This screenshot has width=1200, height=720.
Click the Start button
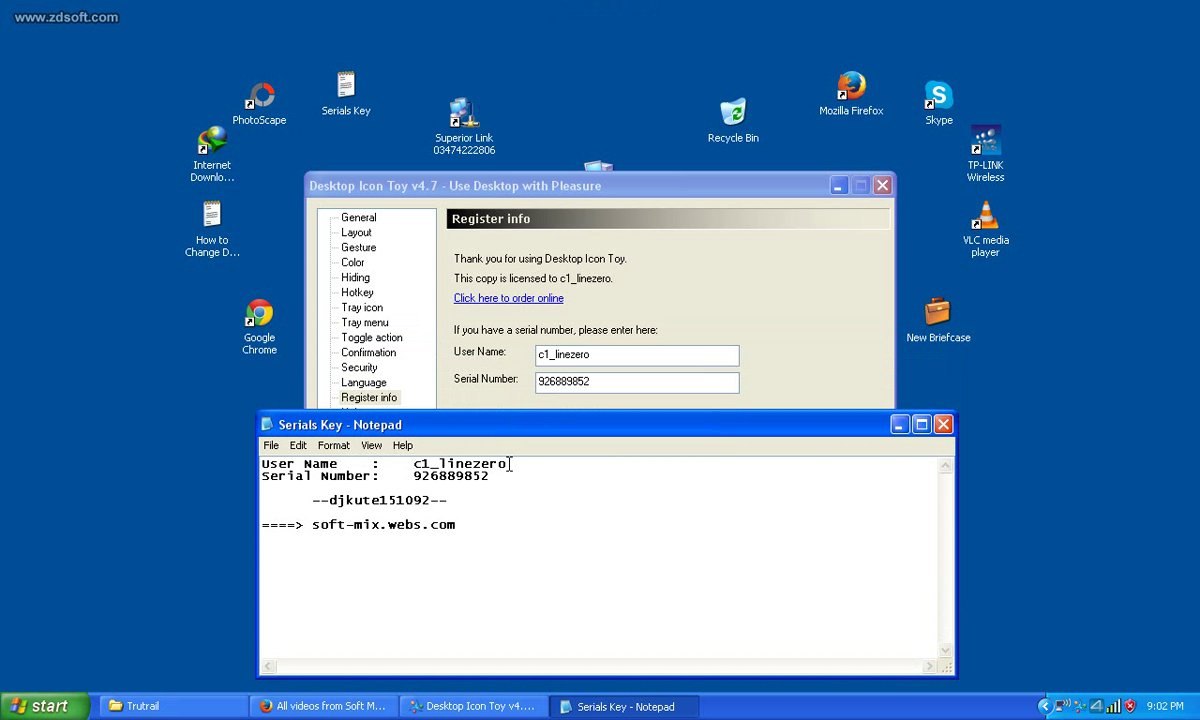tap(45, 706)
